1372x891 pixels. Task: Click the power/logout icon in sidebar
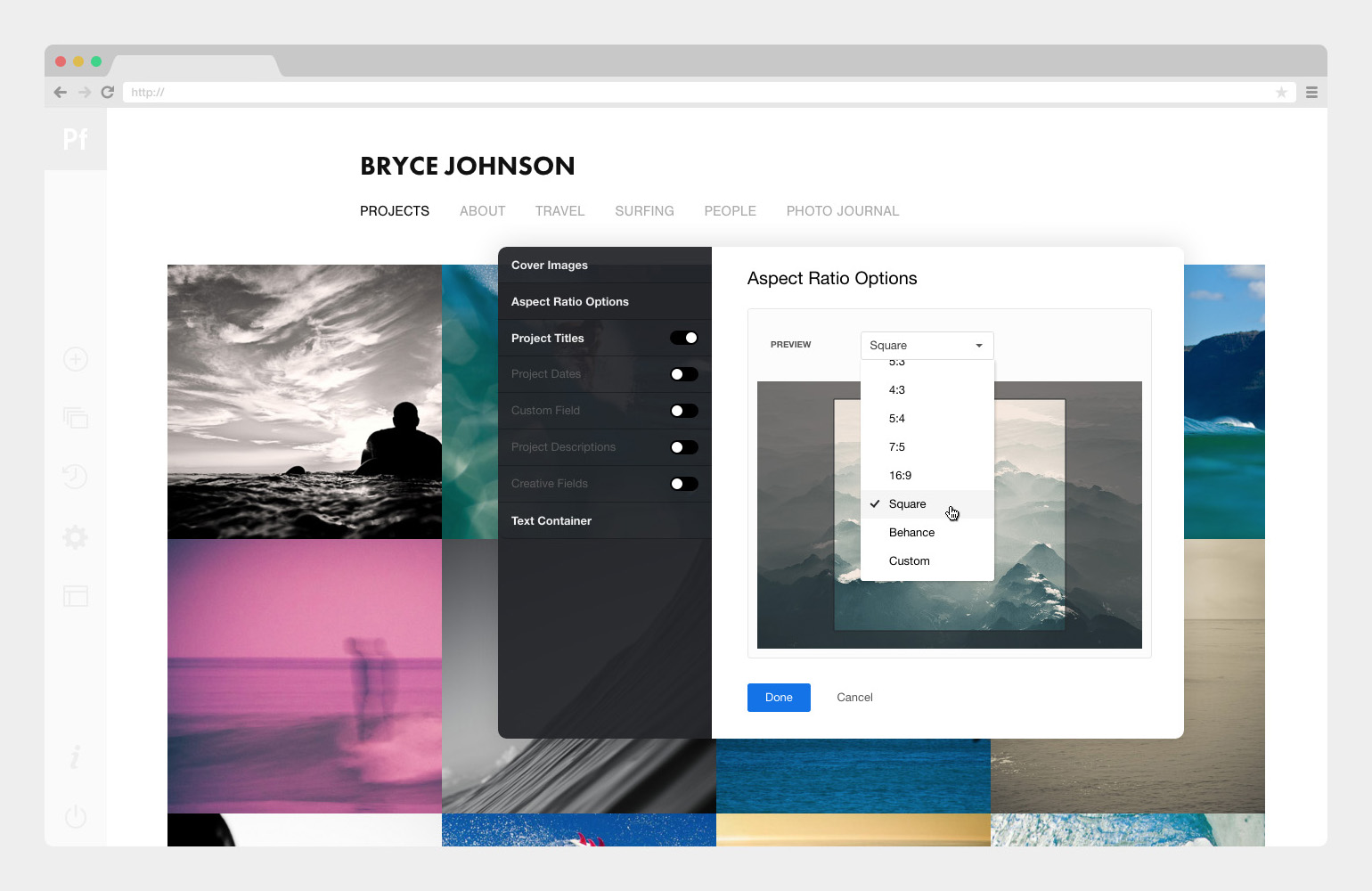(x=75, y=815)
